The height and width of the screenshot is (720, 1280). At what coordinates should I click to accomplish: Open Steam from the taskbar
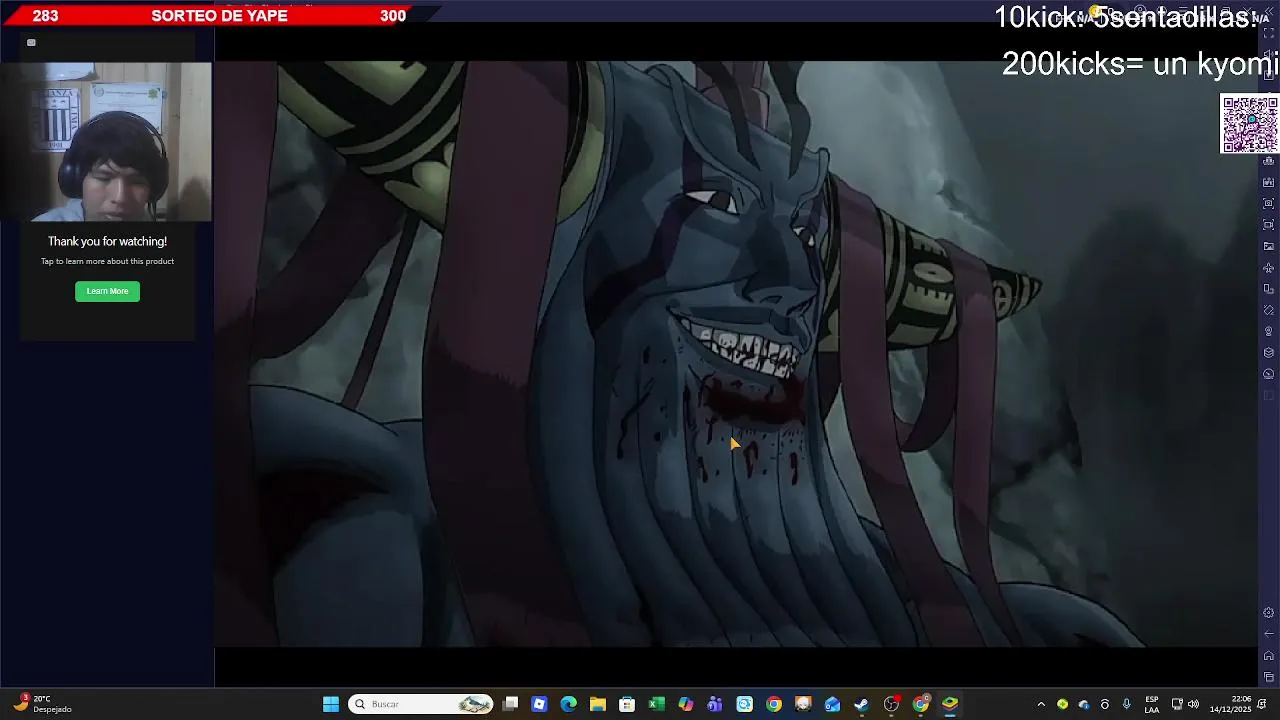point(861,704)
